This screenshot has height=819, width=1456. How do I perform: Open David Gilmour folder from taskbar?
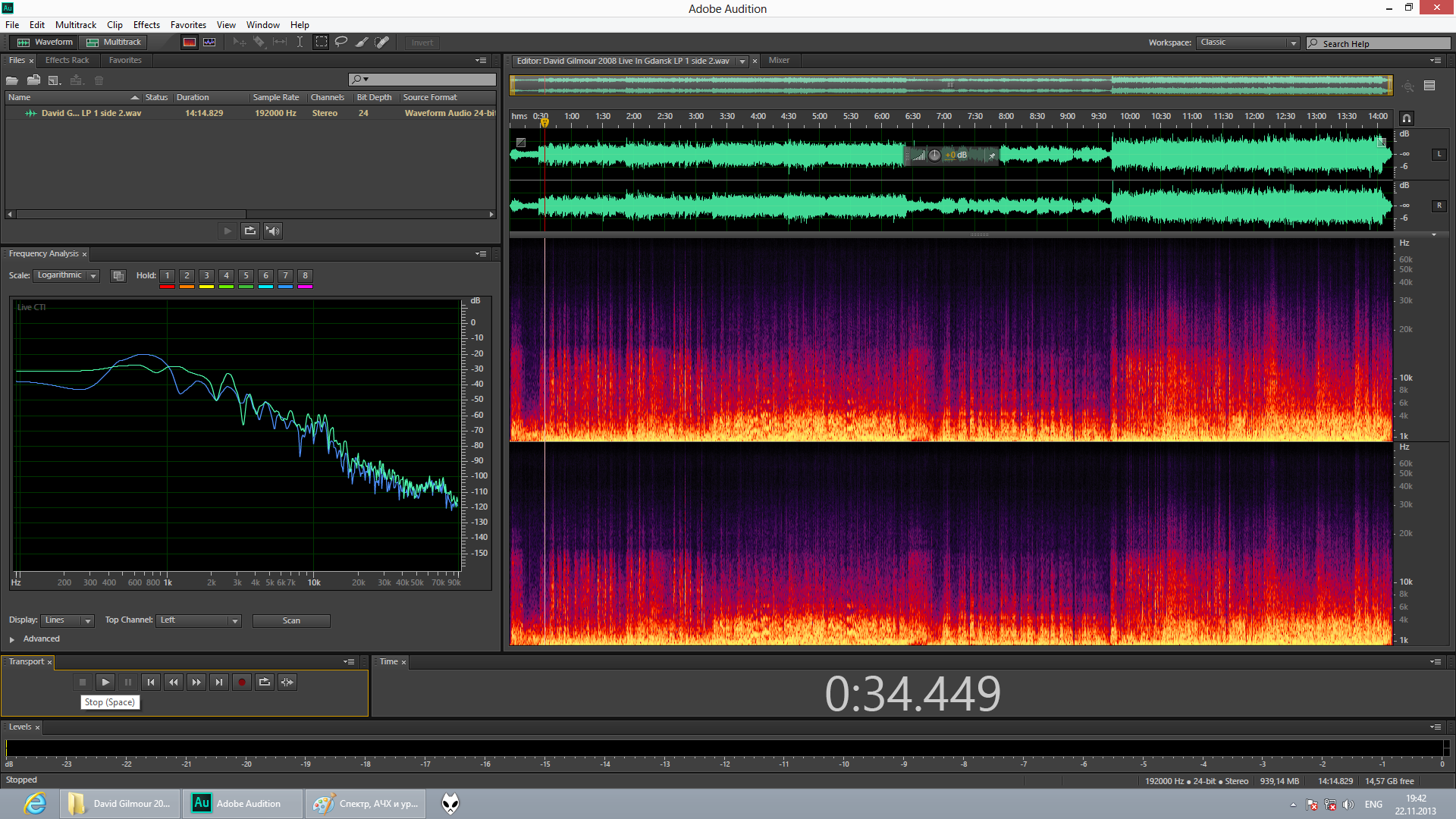121,804
